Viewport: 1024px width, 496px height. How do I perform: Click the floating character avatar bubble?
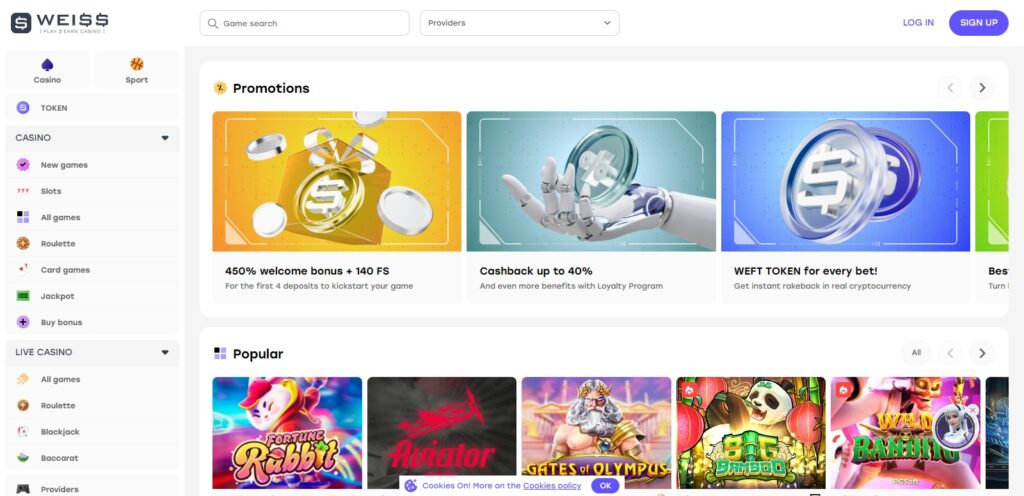pyautogui.click(x=954, y=426)
